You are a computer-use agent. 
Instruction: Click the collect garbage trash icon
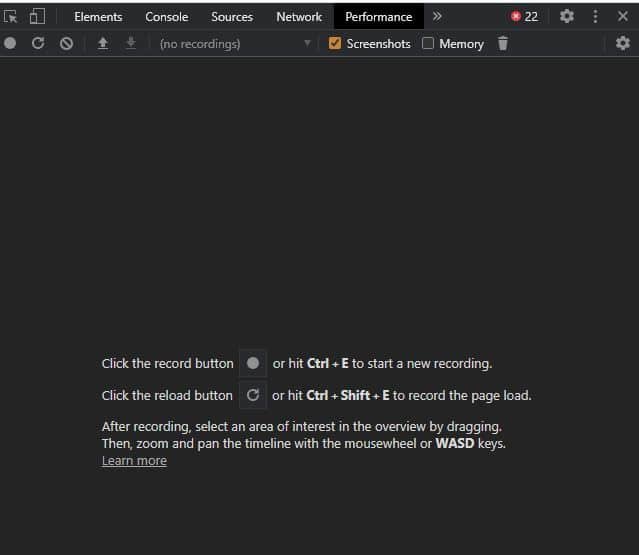click(503, 44)
